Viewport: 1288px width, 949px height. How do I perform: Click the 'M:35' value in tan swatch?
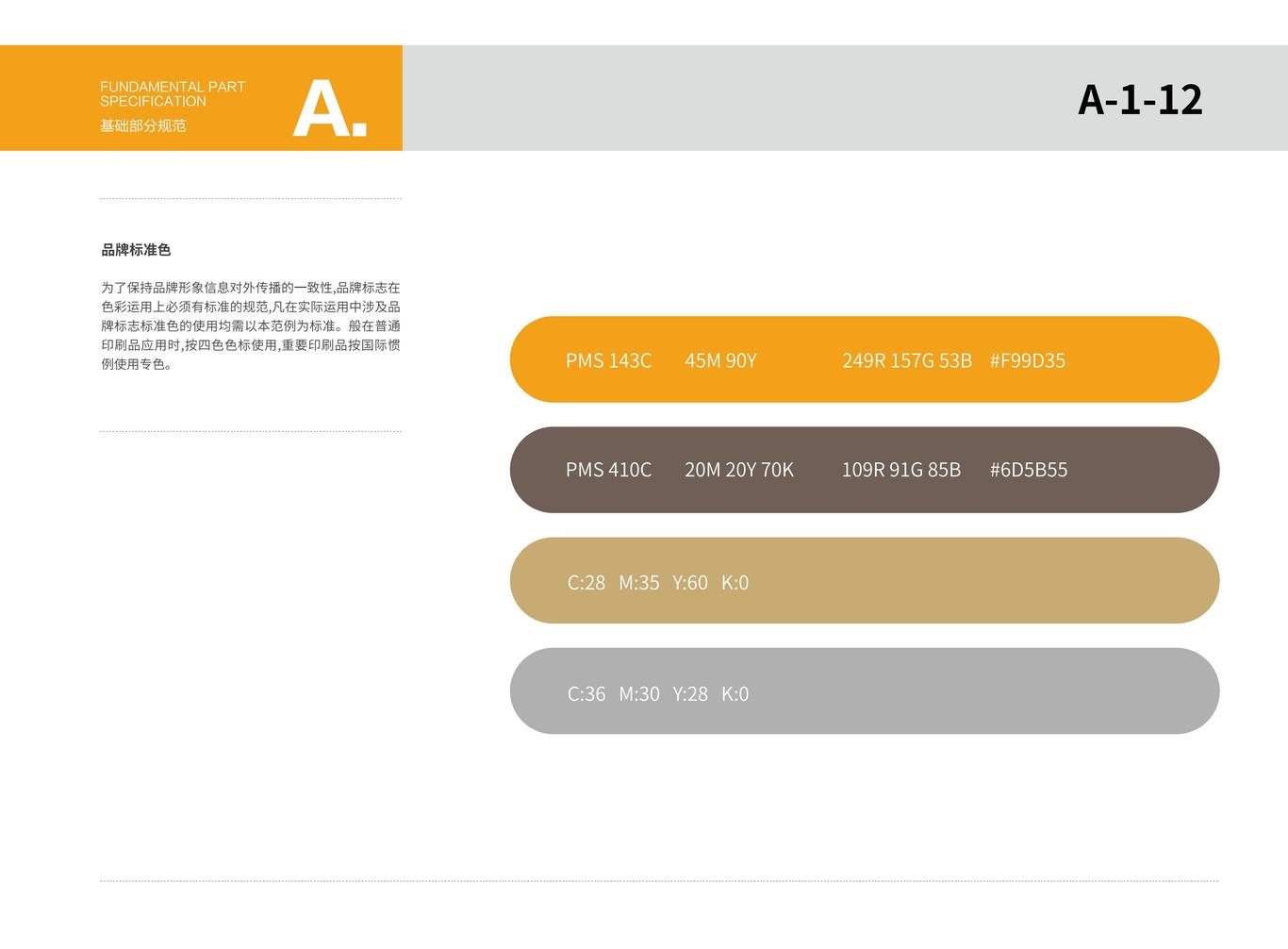coord(639,583)
